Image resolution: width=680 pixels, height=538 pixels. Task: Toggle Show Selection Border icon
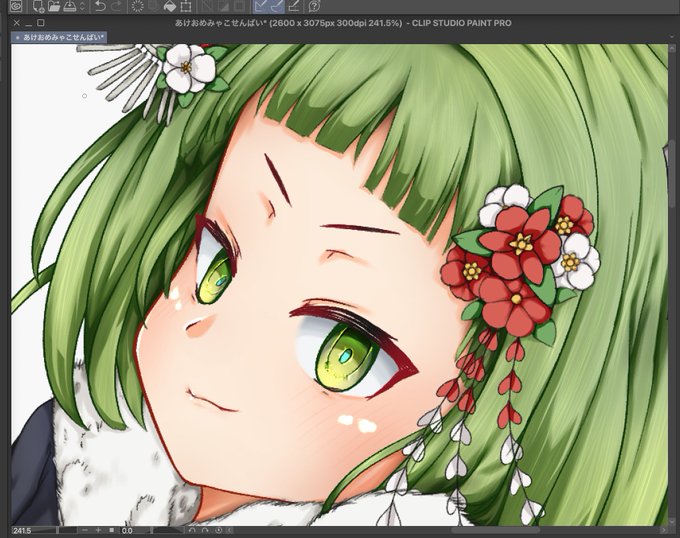tap(239, 6)
